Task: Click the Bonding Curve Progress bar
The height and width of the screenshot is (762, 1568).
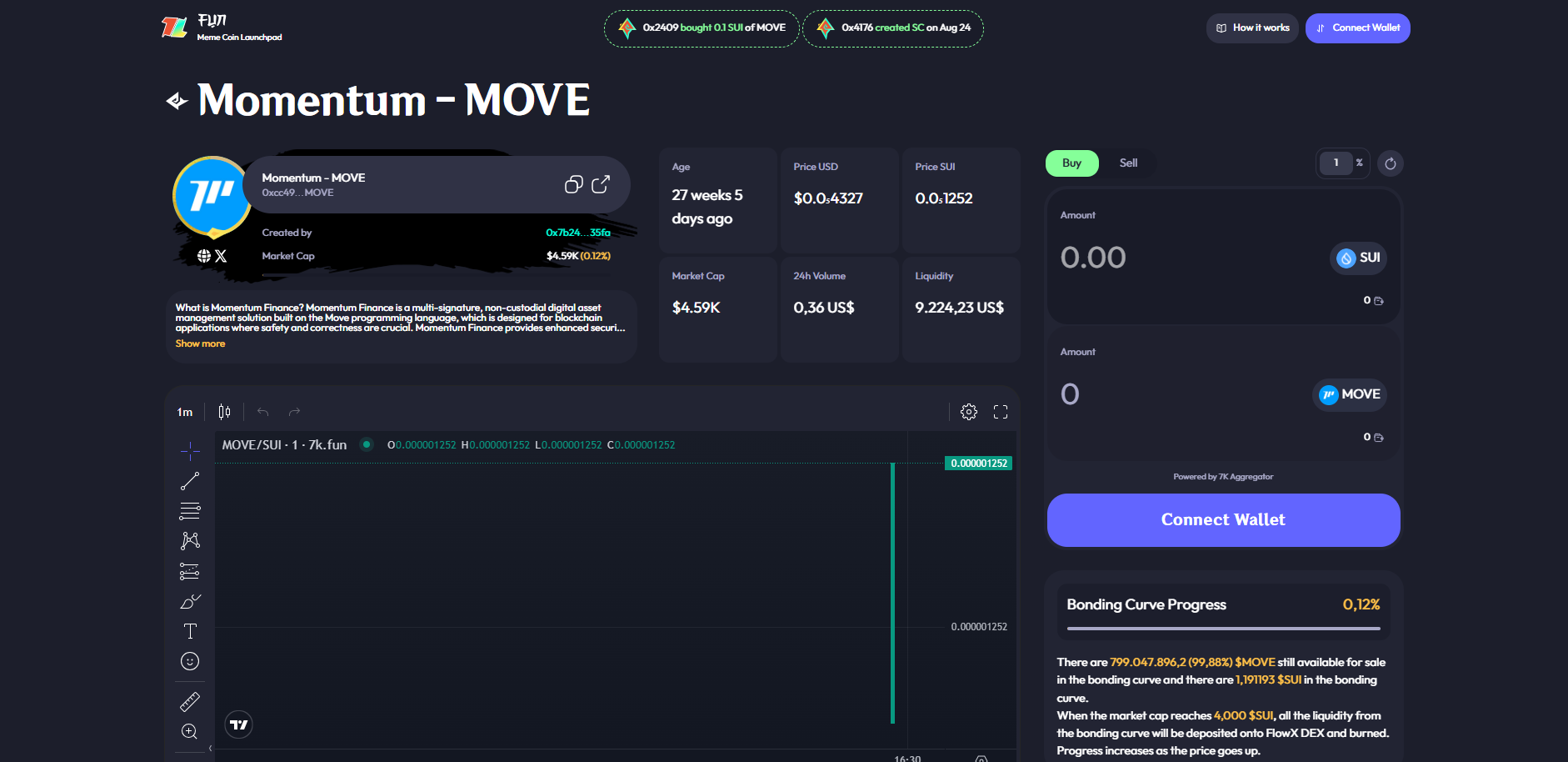Action: point(1223,628)
